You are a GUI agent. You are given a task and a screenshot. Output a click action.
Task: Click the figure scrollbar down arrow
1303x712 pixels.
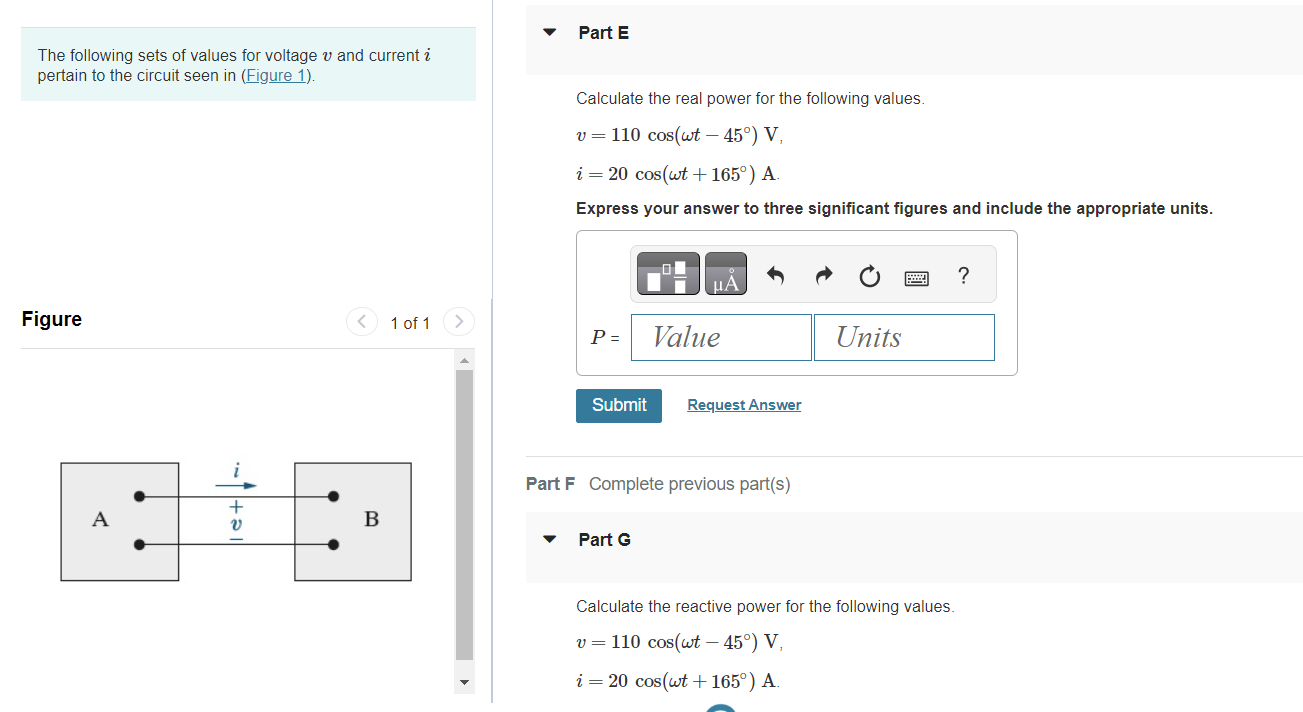tap(464, 681)
